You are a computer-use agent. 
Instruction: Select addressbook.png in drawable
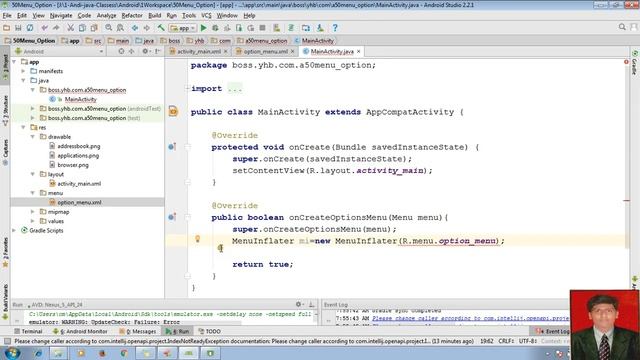[x=79, y=146]
